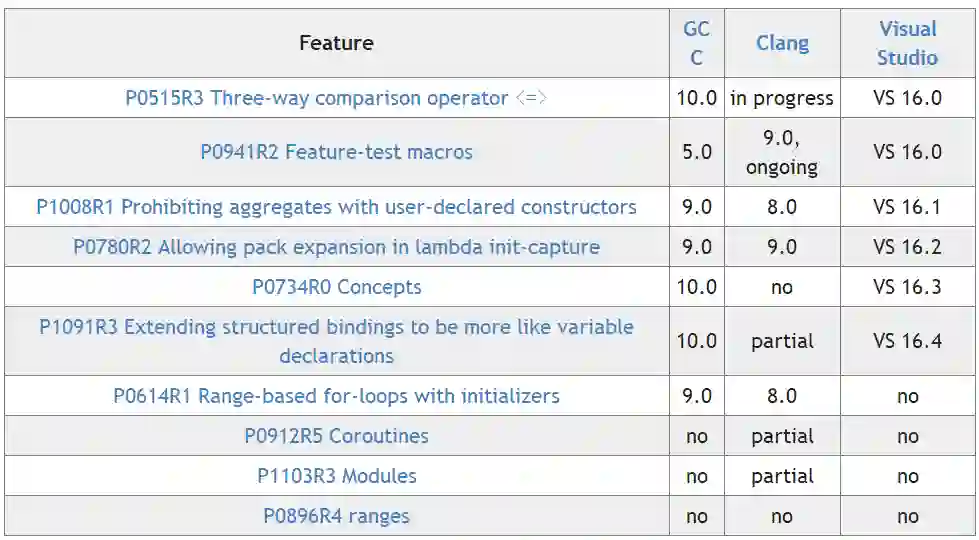The image size is (979, 540).
Task: Follow the P0734R0 Concepts link
Action: (336, 287)
